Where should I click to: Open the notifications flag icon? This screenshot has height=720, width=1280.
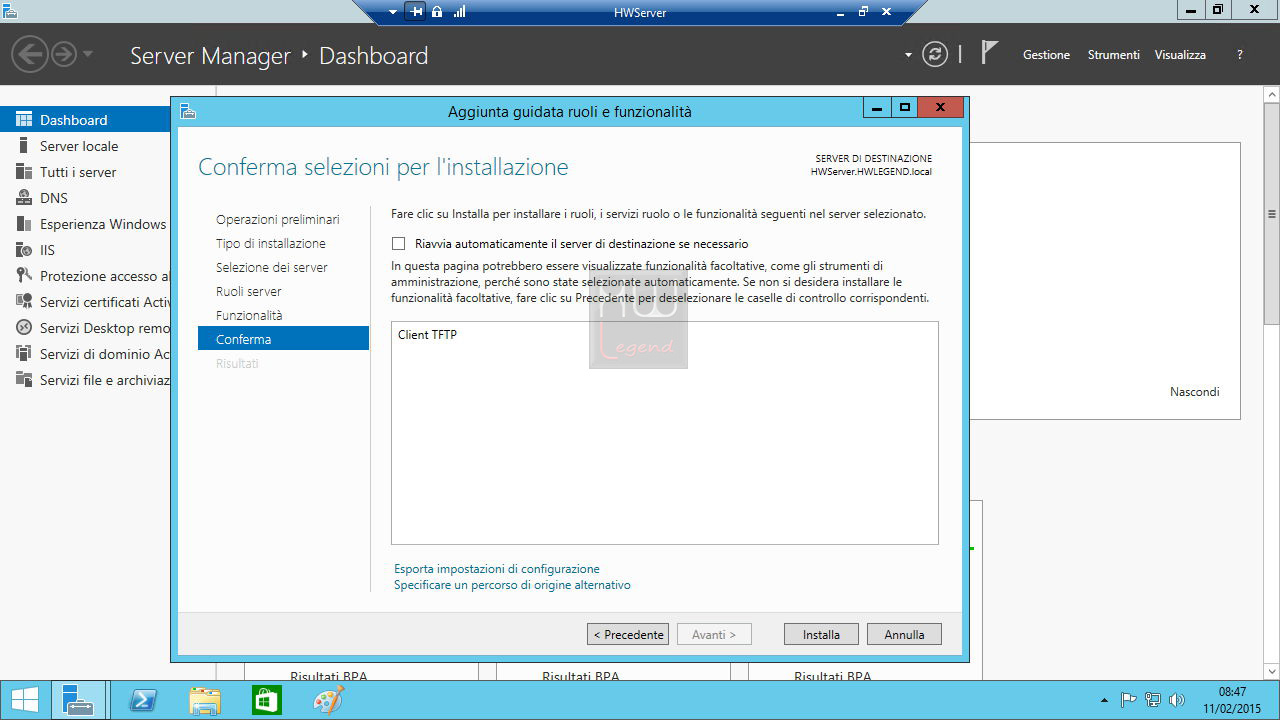point(989,53)
